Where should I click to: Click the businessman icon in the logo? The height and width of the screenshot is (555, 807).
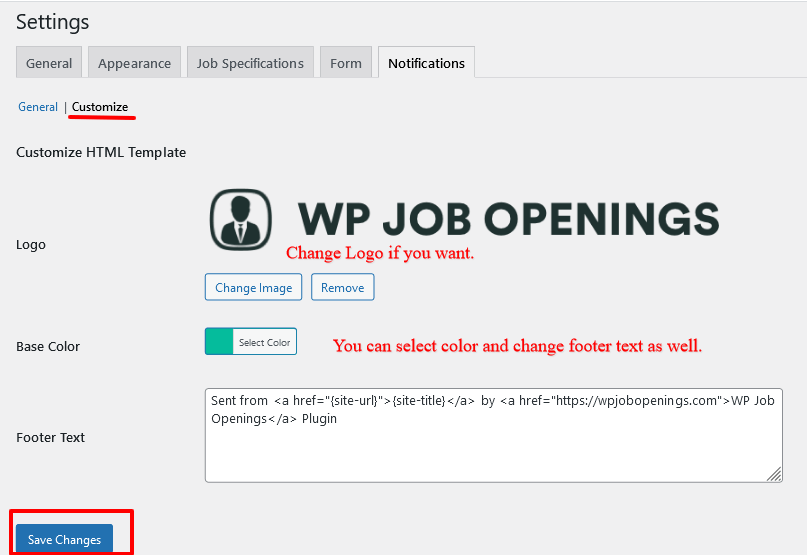pos(240,219)
